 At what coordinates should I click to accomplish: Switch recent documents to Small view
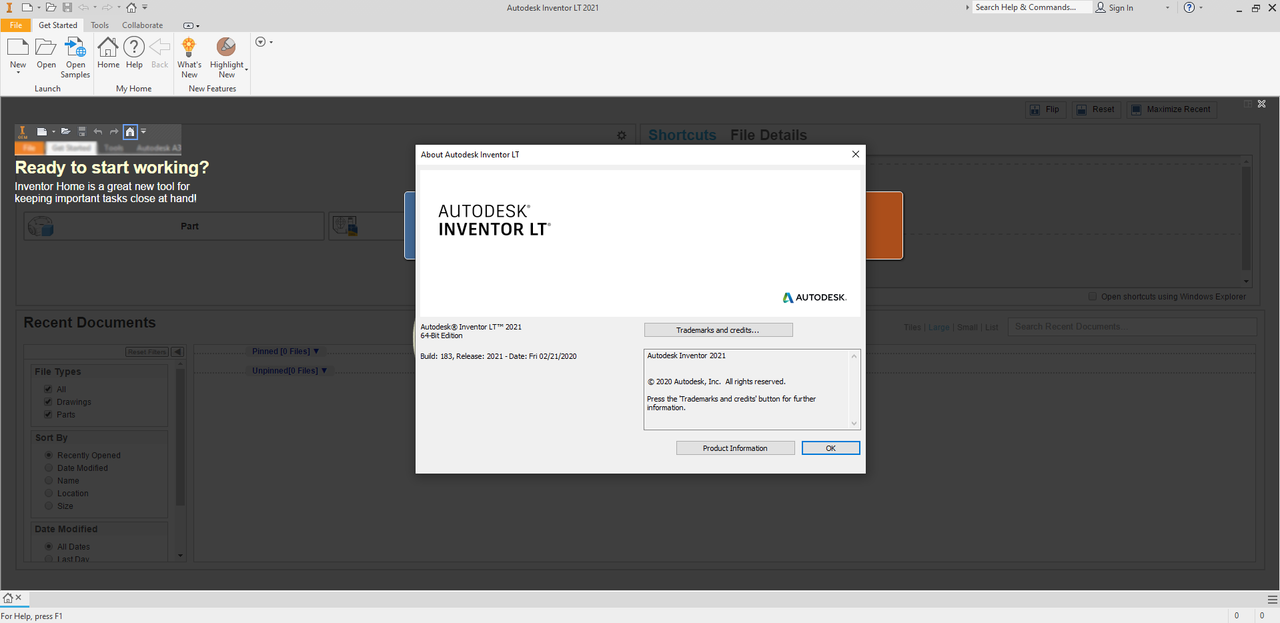pos(966,327)
